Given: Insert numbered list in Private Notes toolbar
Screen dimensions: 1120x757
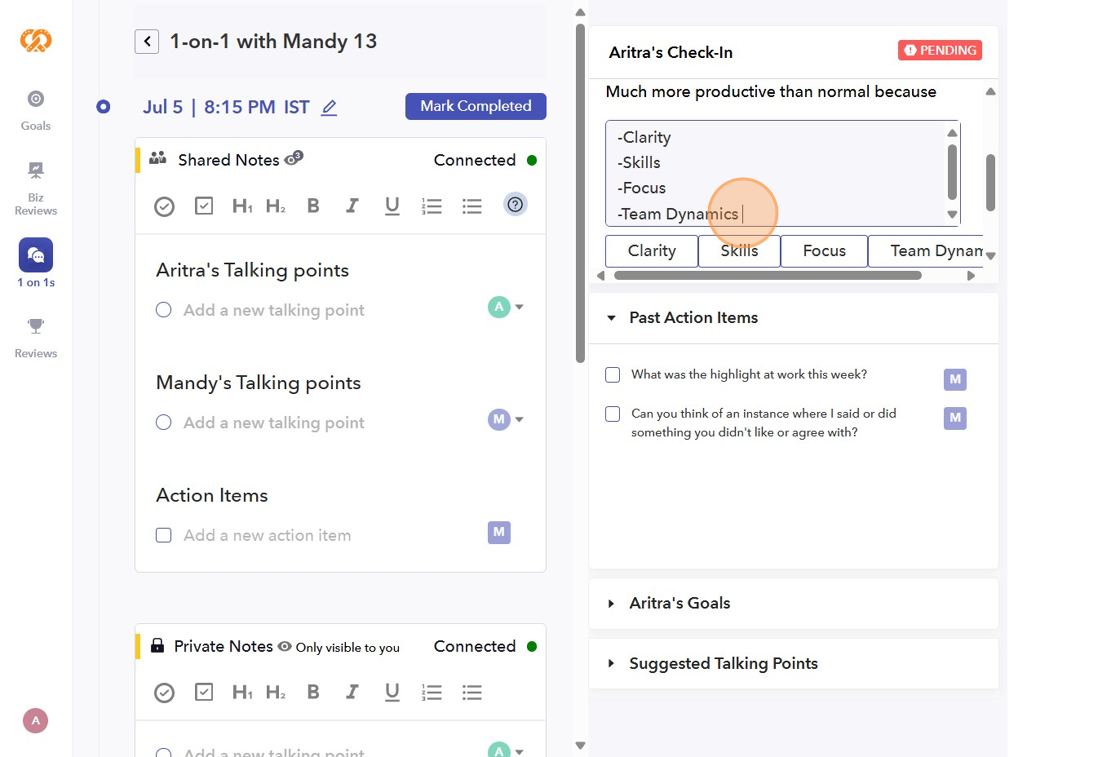Looking at the screenshot, I should pos(431,692).
